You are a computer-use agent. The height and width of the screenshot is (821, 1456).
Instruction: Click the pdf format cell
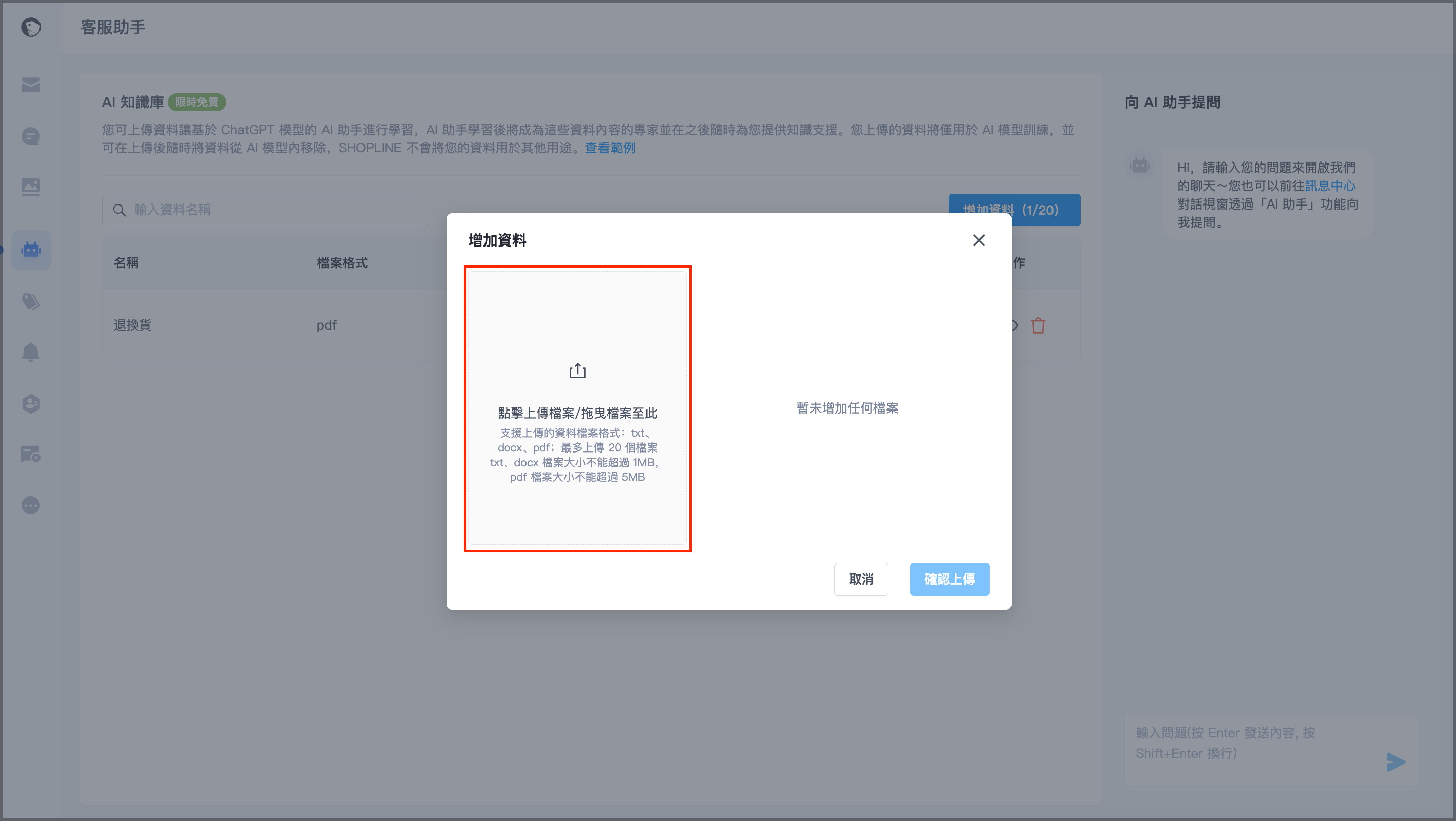pos(326,325)
